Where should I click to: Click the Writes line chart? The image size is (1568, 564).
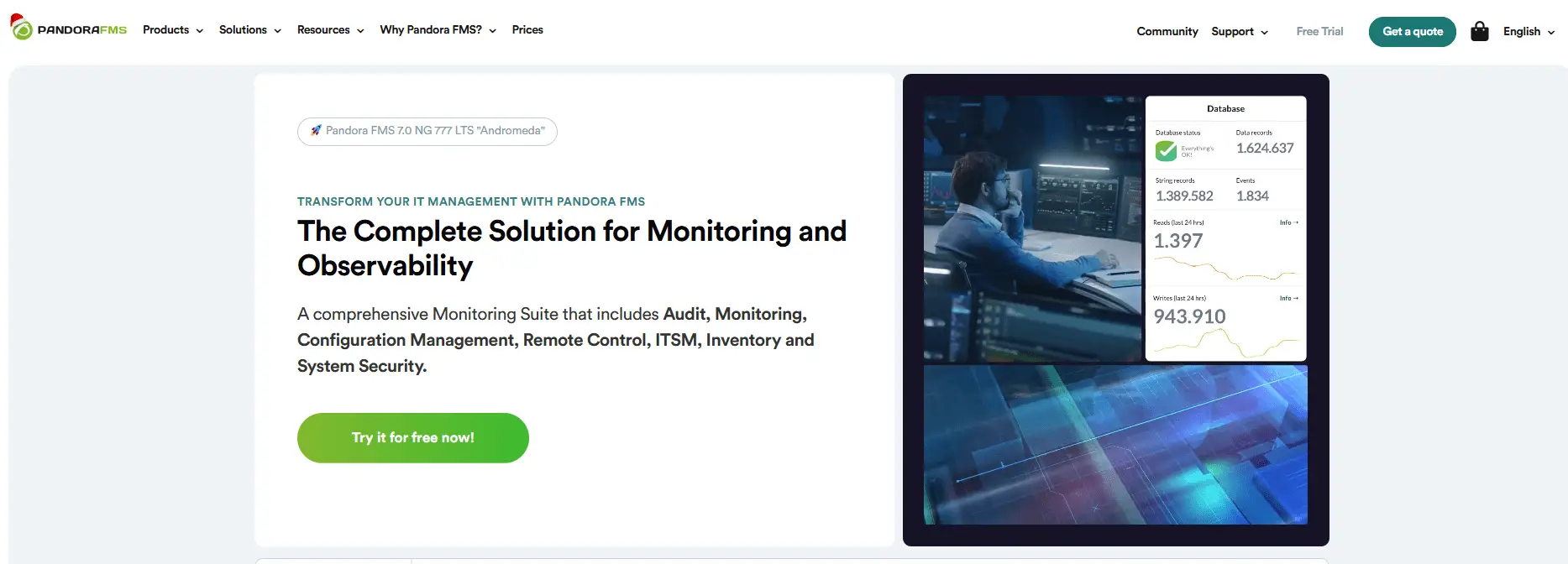pos(1226,343)
